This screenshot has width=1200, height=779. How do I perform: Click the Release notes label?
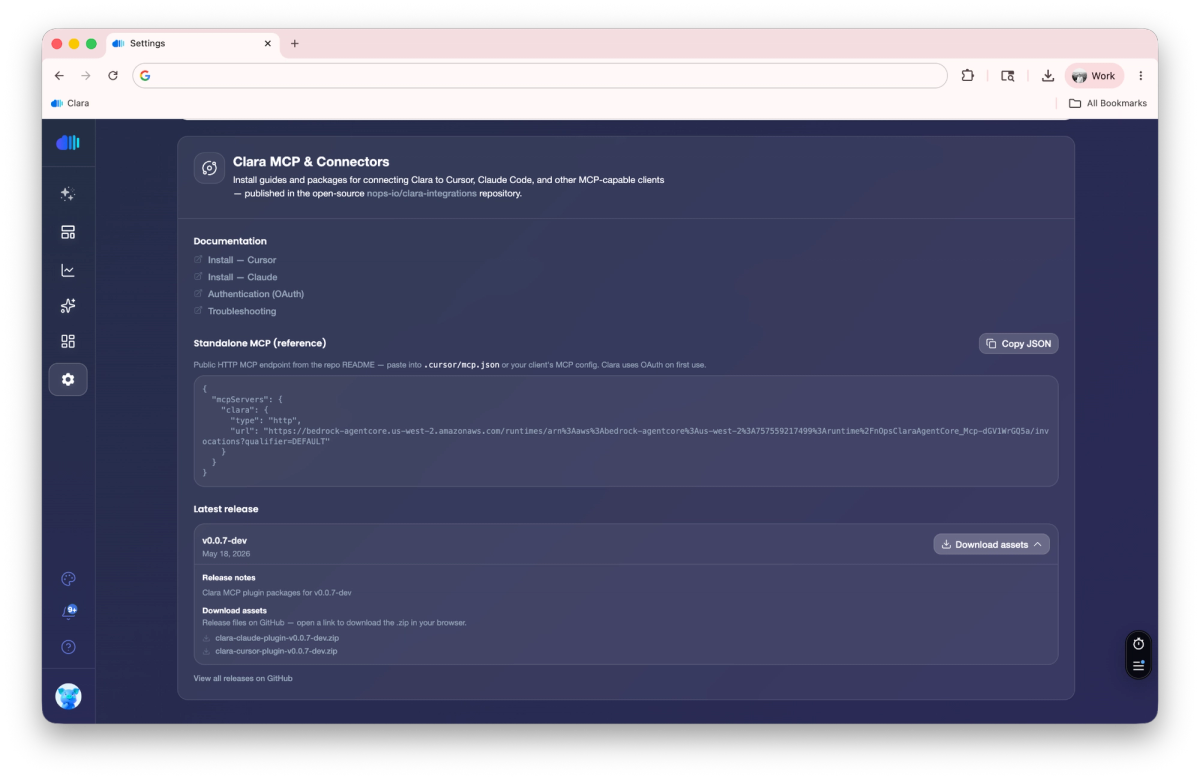point(229,577)
